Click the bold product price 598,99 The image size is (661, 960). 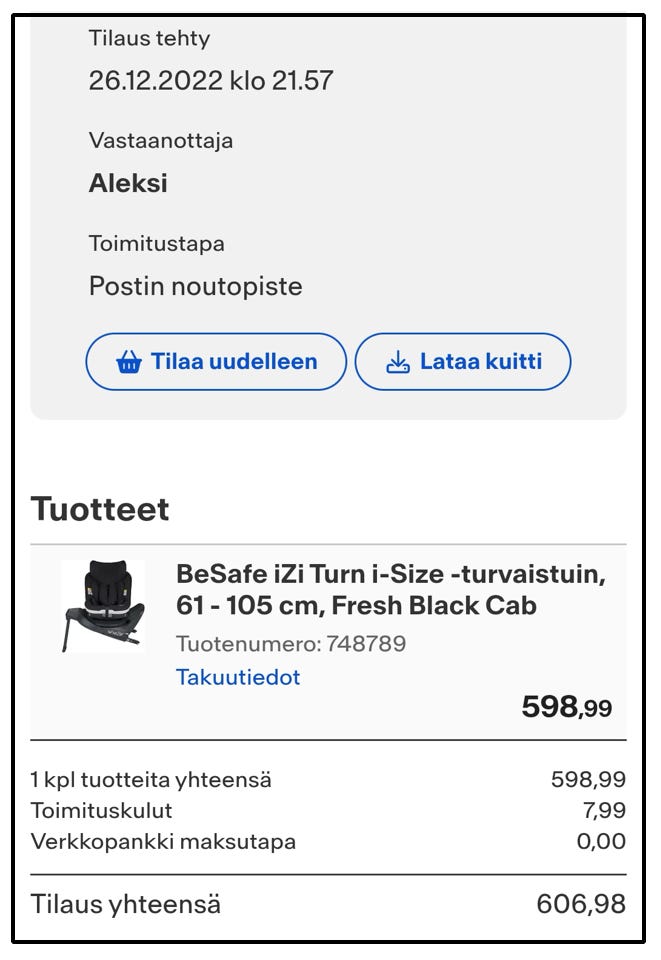coord(566,707)
